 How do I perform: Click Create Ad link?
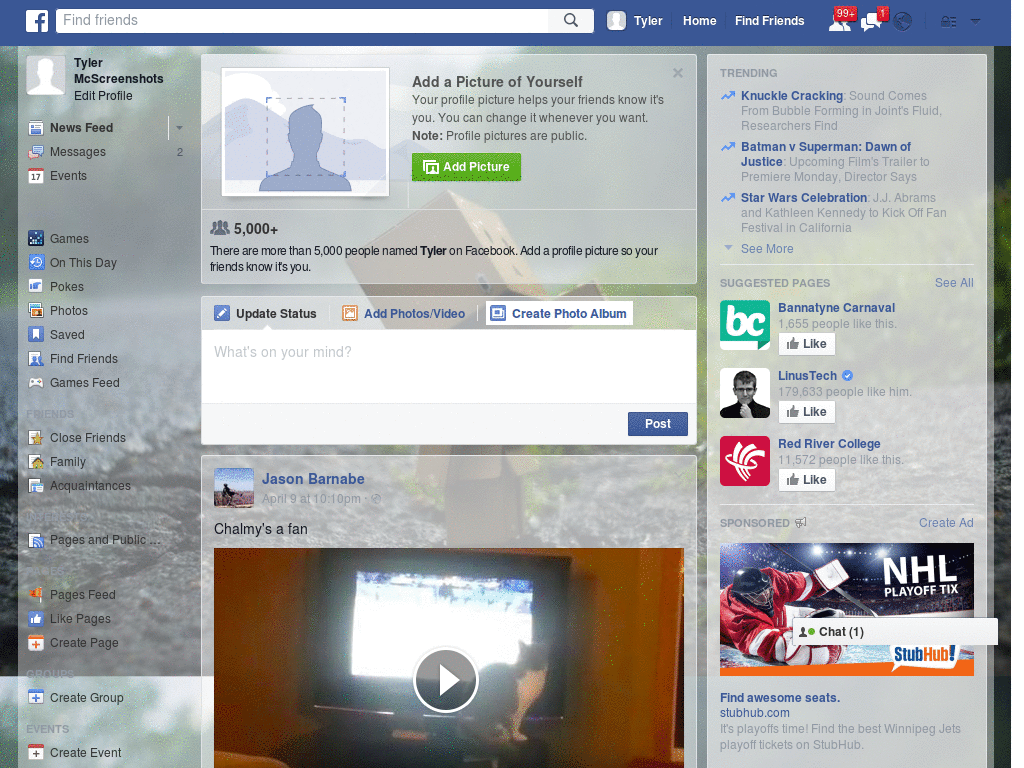point(946,523)
